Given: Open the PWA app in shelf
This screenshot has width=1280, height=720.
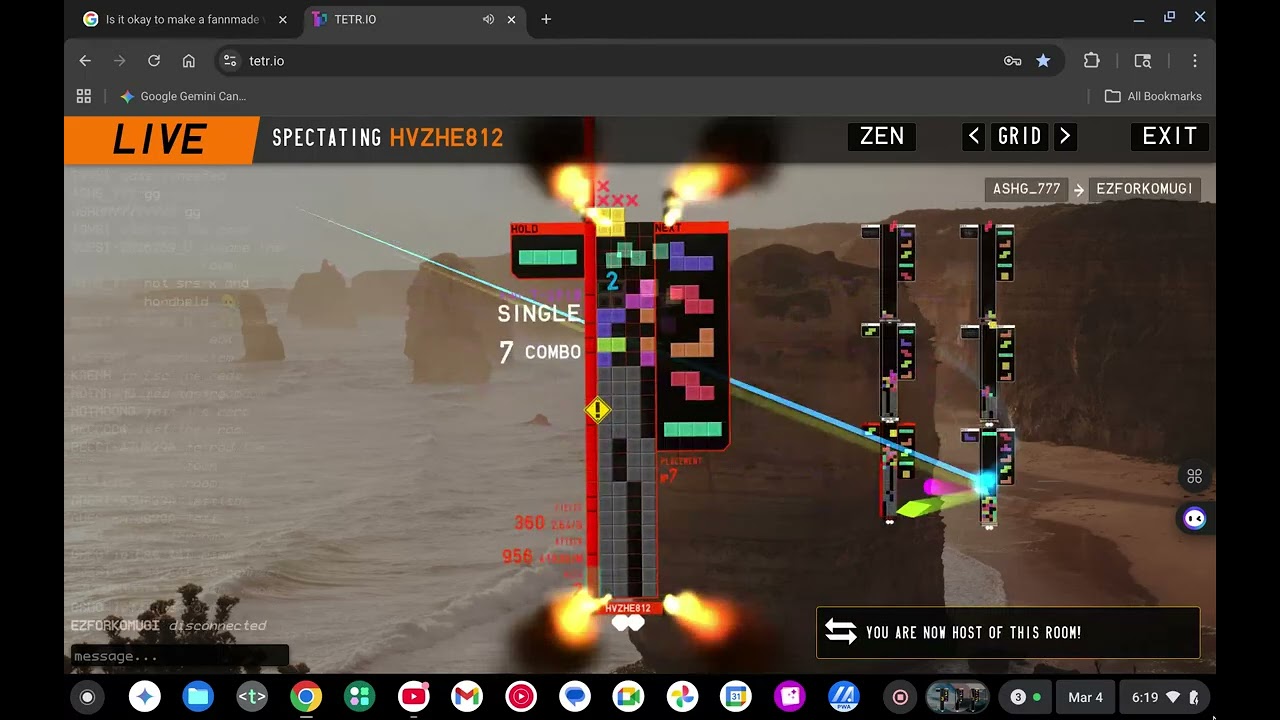Looking at the screenshot, I should click(844, 697).
